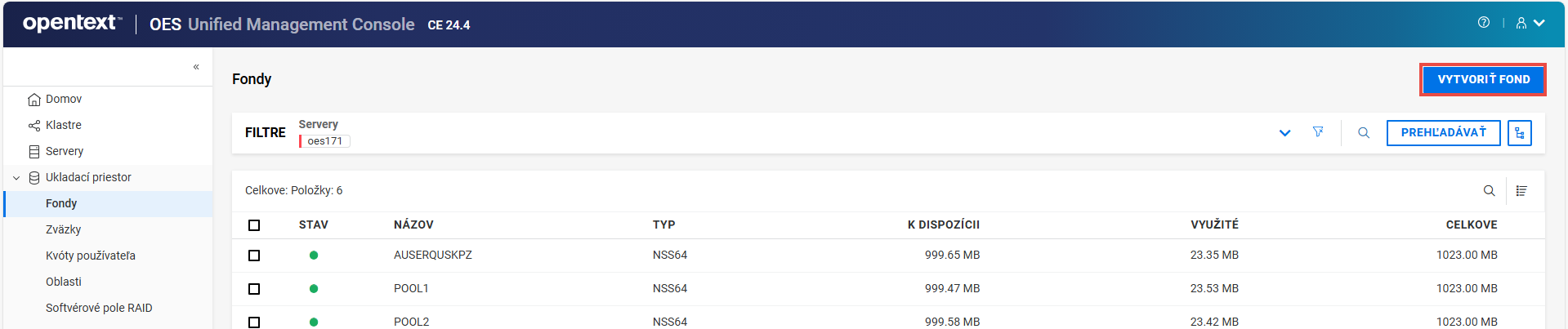
Task: Sort by the Názov column header
Action: (413, 225)
